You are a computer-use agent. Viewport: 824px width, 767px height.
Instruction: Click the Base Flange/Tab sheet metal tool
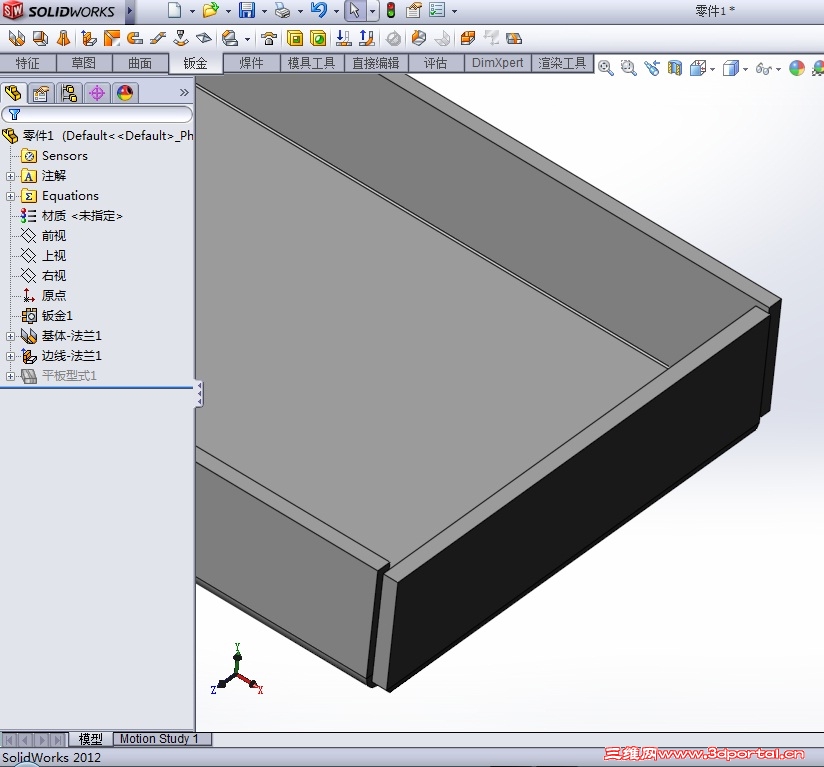click(x=17, y=38)
